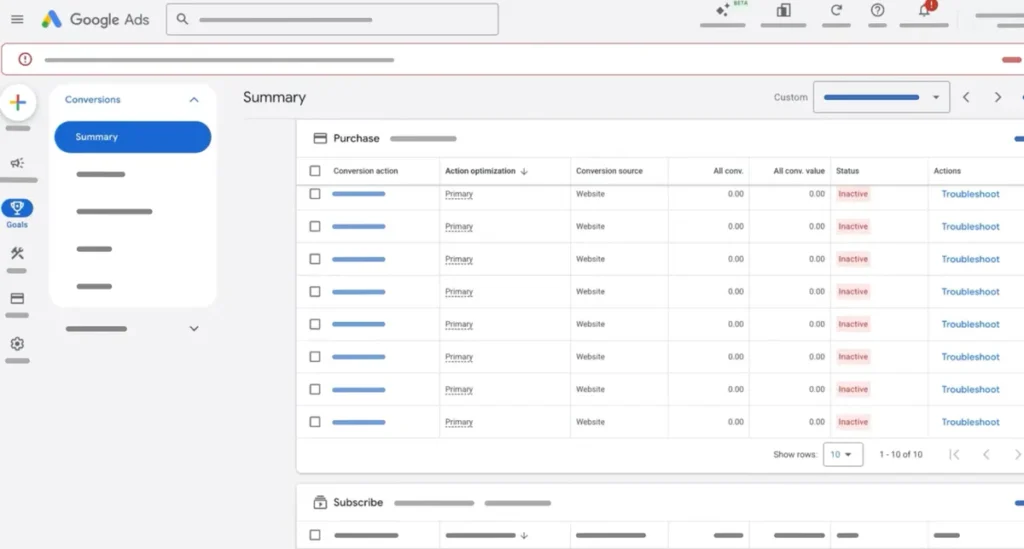Click the multicolor plus Create button

[x=18, y=102]
